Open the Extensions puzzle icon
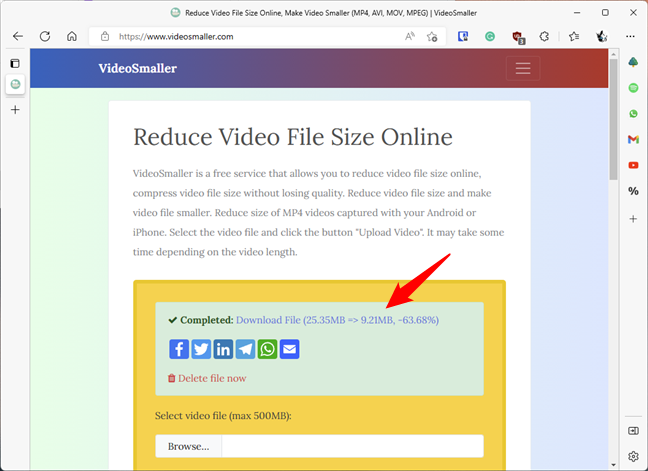This screenshot has width=648, height=471. pos(544,36)
